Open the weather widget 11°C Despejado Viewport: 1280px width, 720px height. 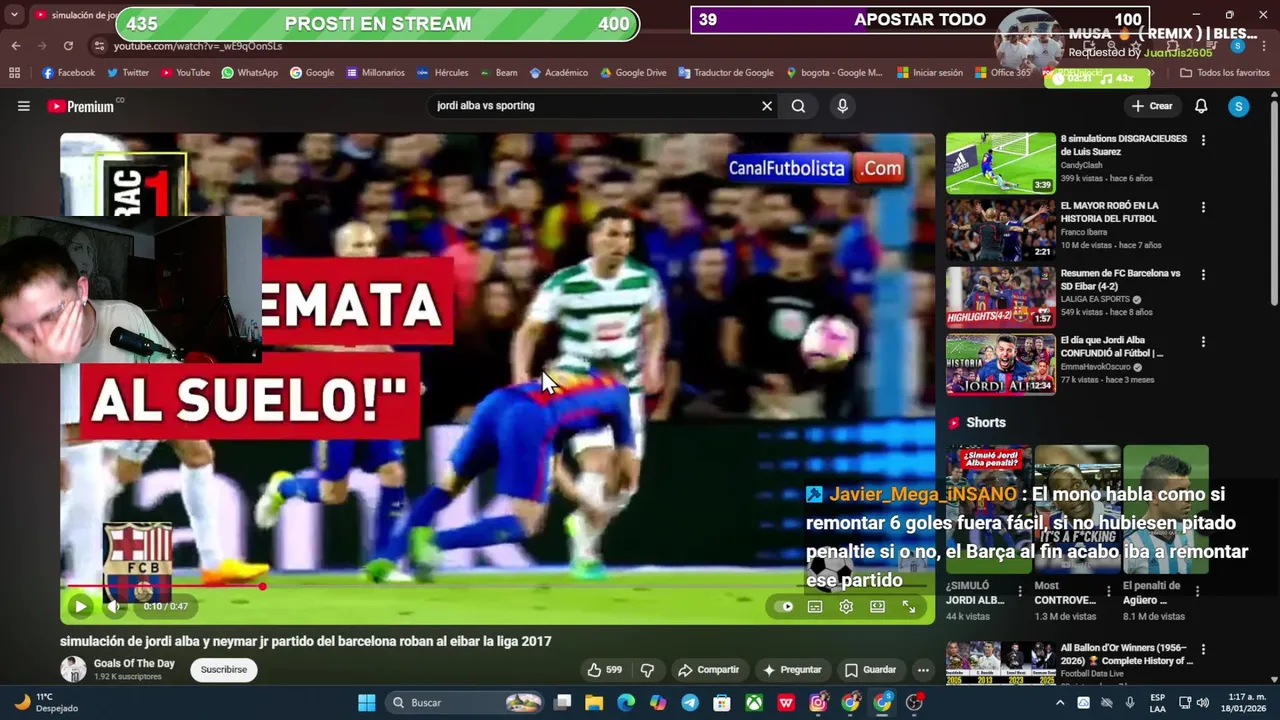(x=44, y=703)
